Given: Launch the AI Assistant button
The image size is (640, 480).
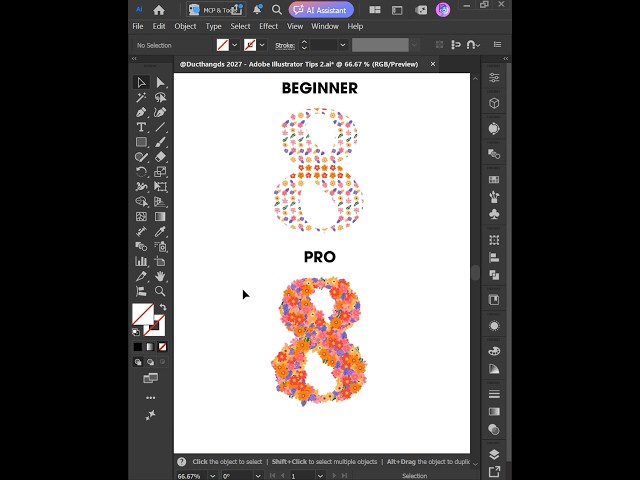Looking at the screenshot, I should click(x=321, y=10).
